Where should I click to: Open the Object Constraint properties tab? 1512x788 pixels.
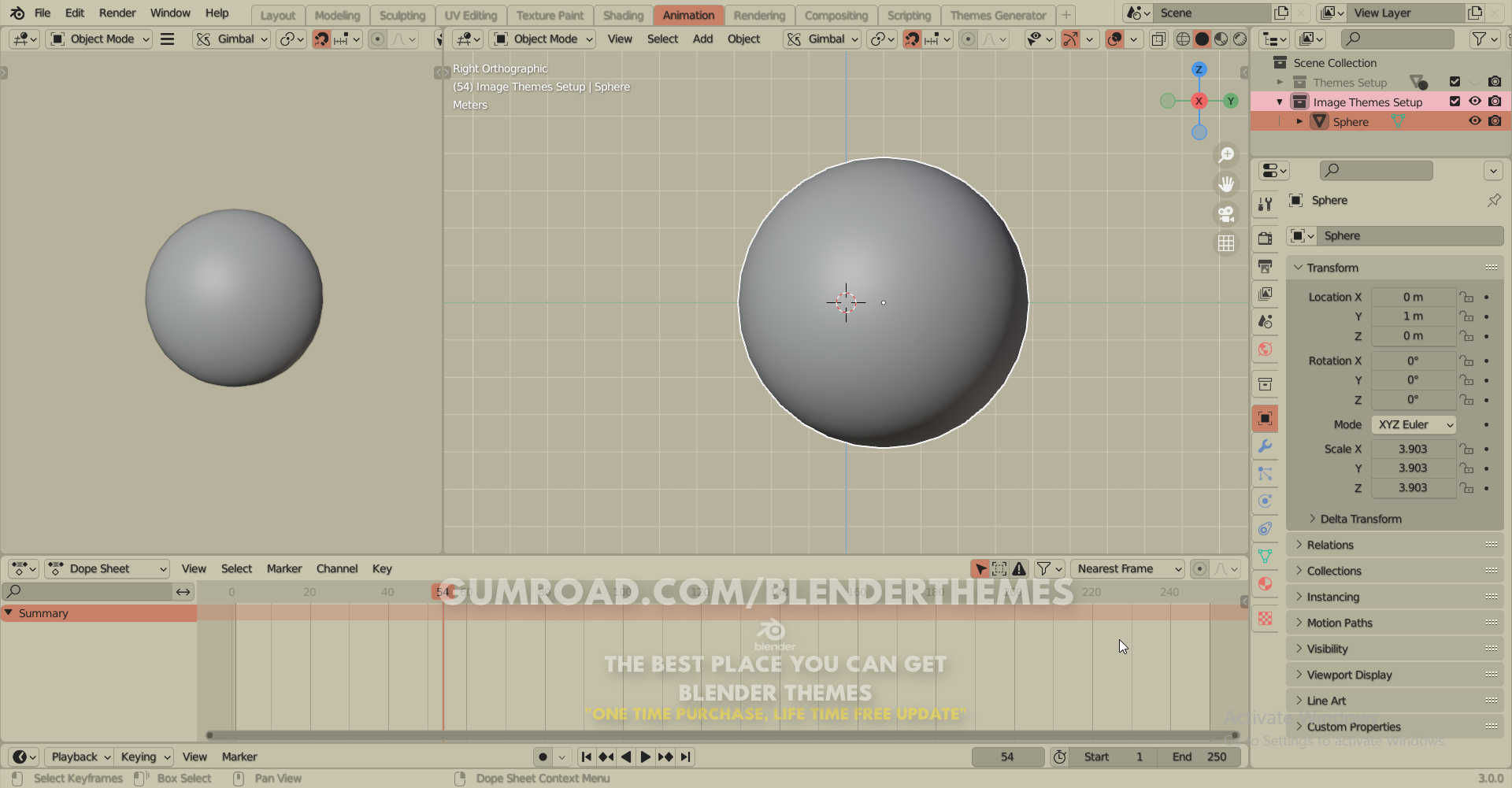1265,529
